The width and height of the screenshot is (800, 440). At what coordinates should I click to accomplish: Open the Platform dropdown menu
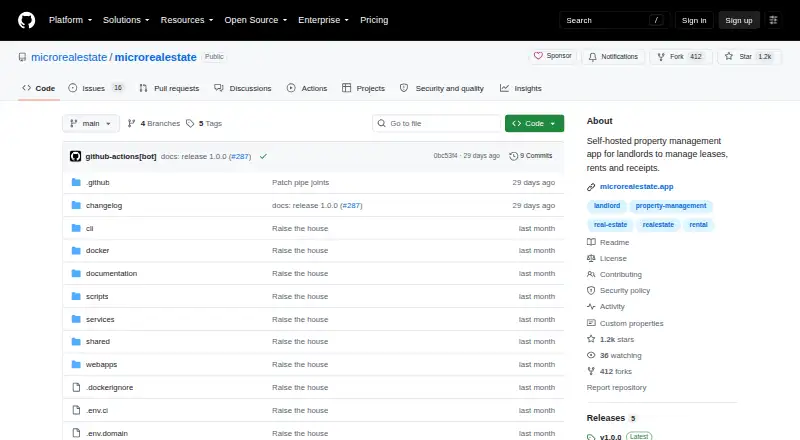(x=70, y=20)
